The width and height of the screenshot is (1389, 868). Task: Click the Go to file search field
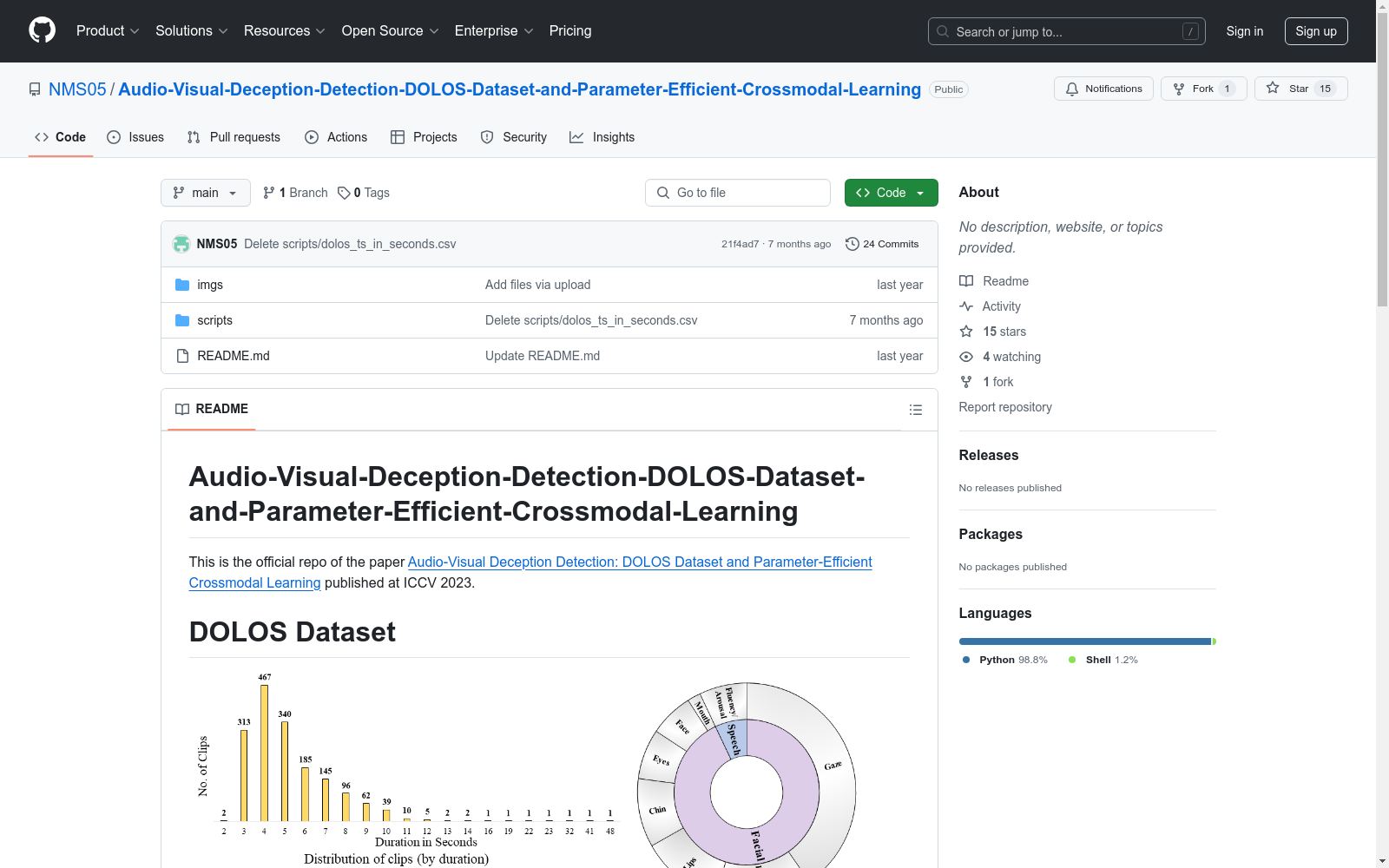pos(737,193)
